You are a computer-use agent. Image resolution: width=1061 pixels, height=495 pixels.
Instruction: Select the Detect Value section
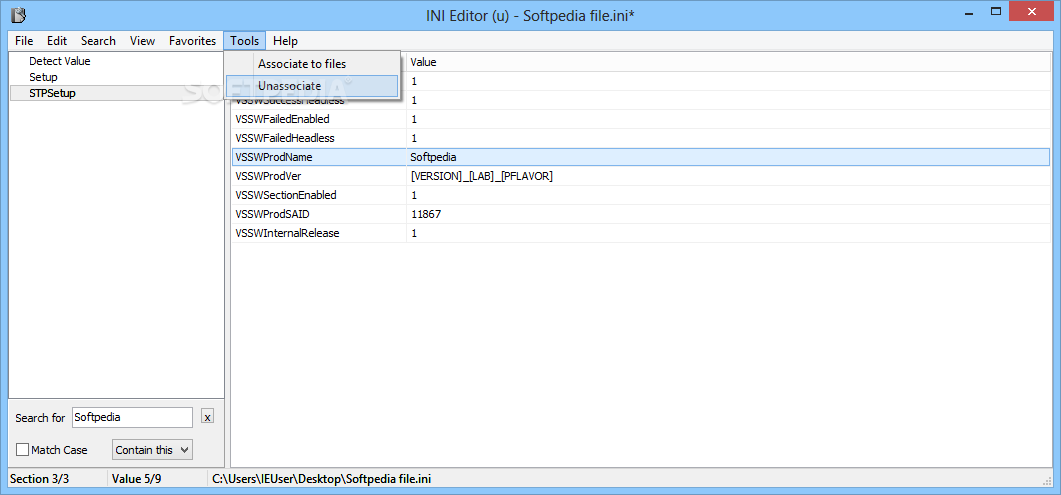click(x=60, y=61)
